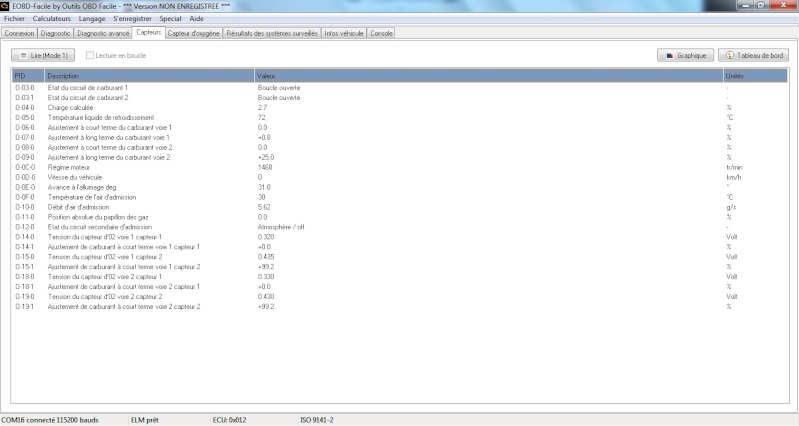Viewport: 799px width, 426px height.
Task: Click the ISO 9141-2 protocol status
Action: pyautogui.click(x=317, y=420)
